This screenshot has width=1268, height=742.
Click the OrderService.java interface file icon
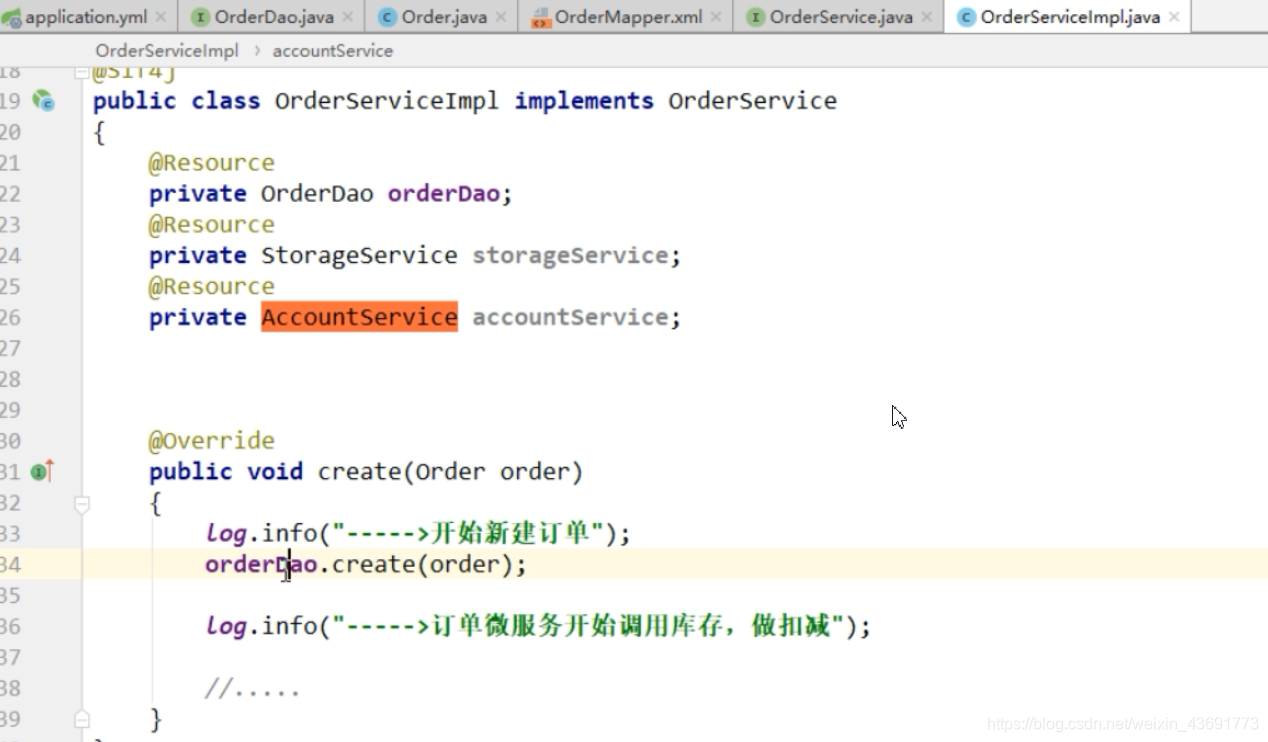click(756, 17)
